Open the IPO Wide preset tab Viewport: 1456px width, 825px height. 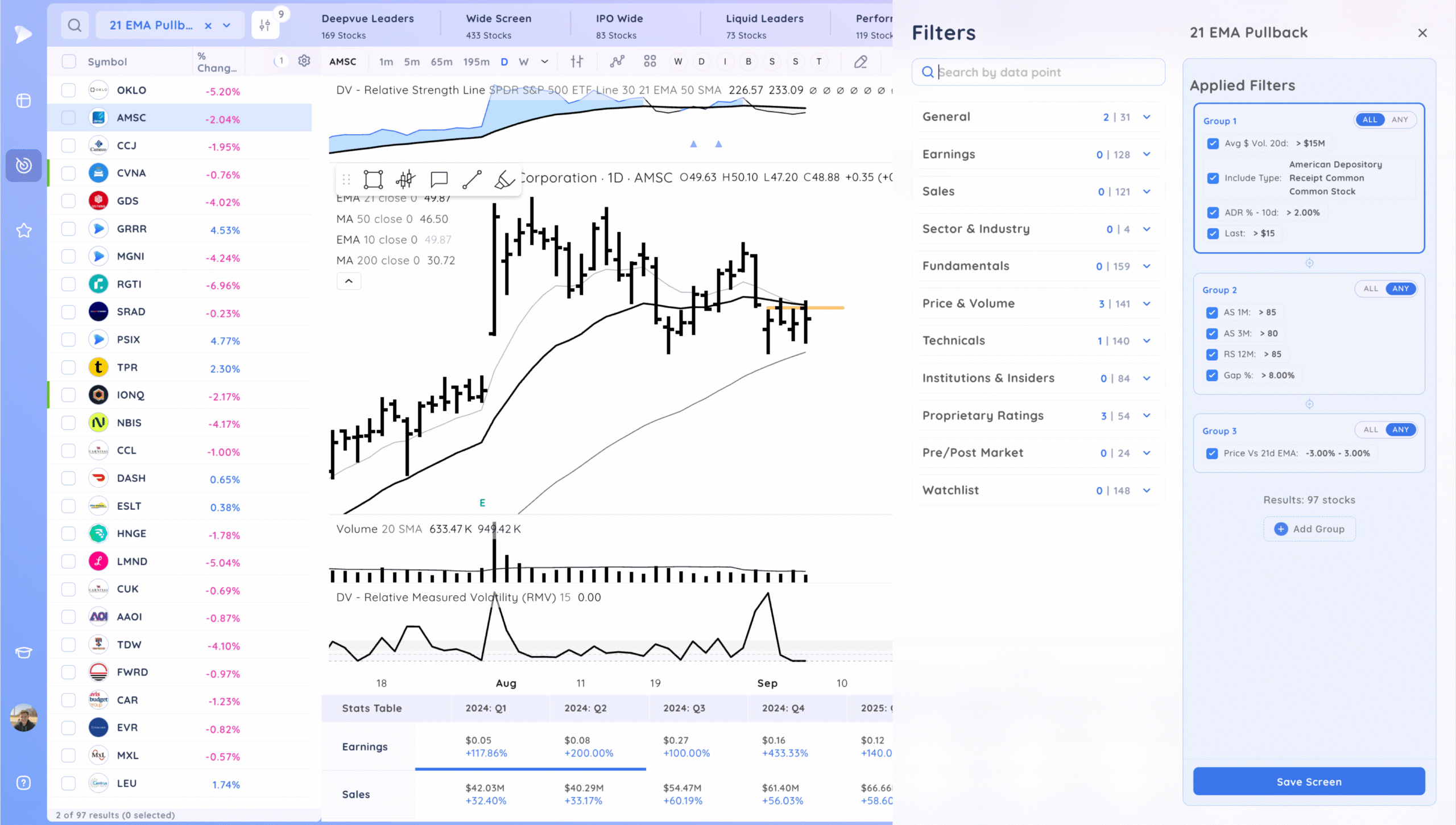click(619, 26)
